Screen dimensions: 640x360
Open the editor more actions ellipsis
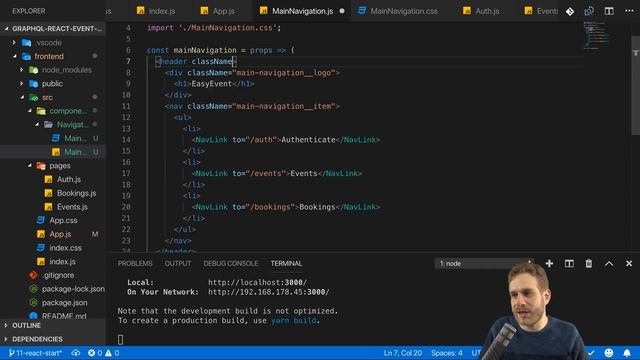point(629,11)
